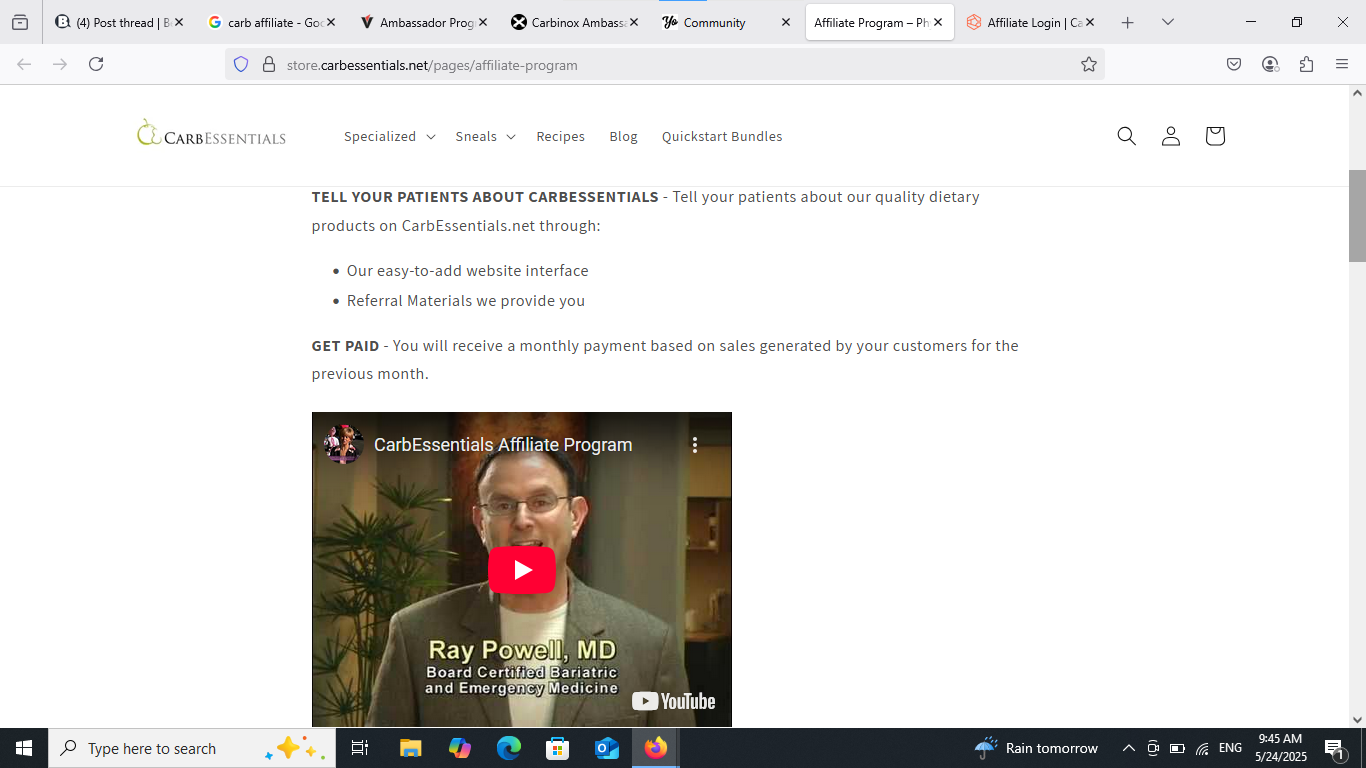Click the tracking protection shield icon

(240, 65)
